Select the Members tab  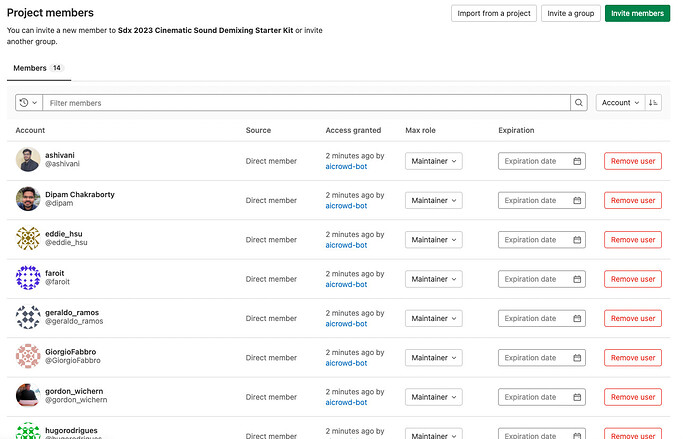click(39, 68)
